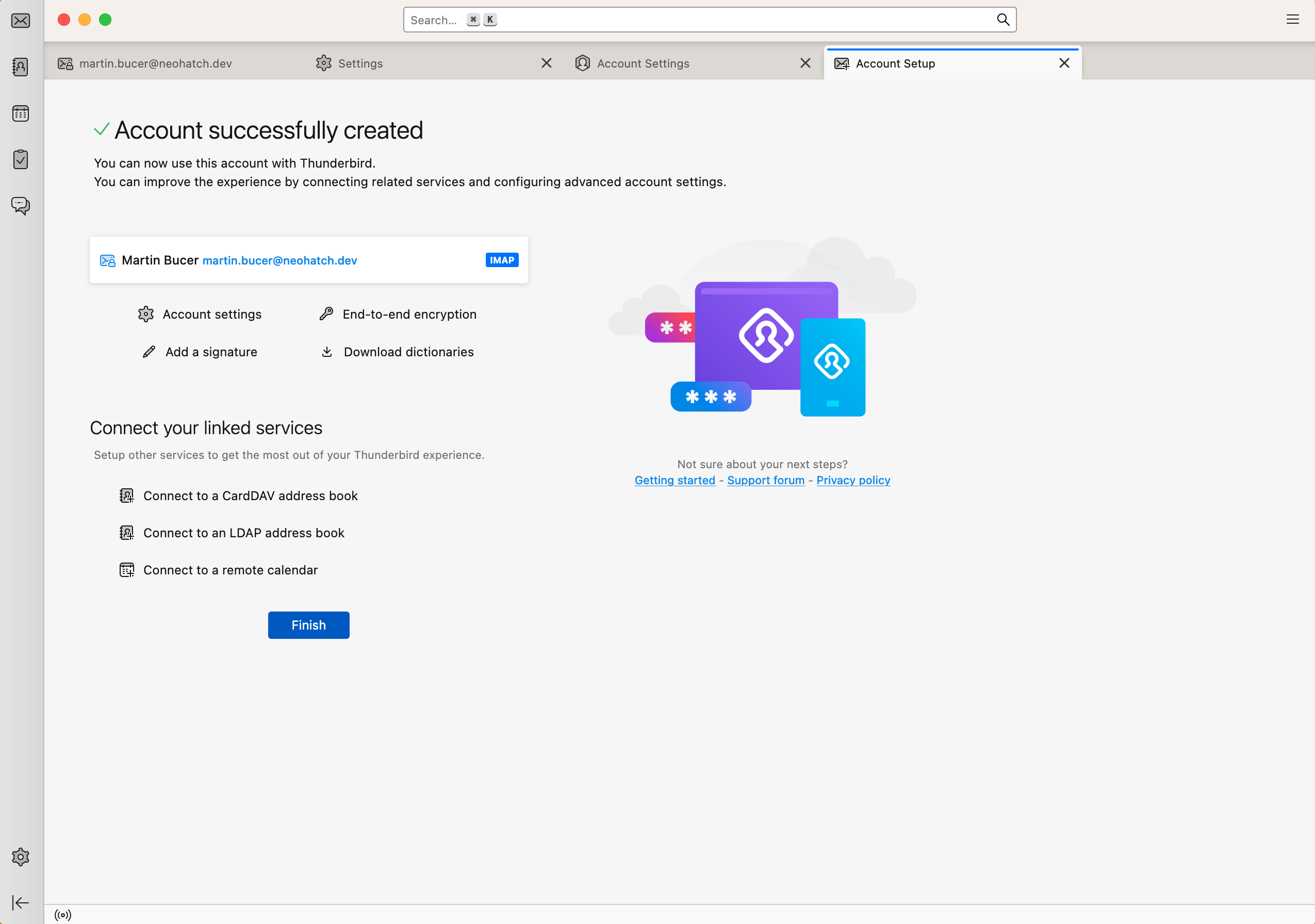Click the online status indicator icon
This screenshot has width=1315, height=924.
click(x=63, y=915)
